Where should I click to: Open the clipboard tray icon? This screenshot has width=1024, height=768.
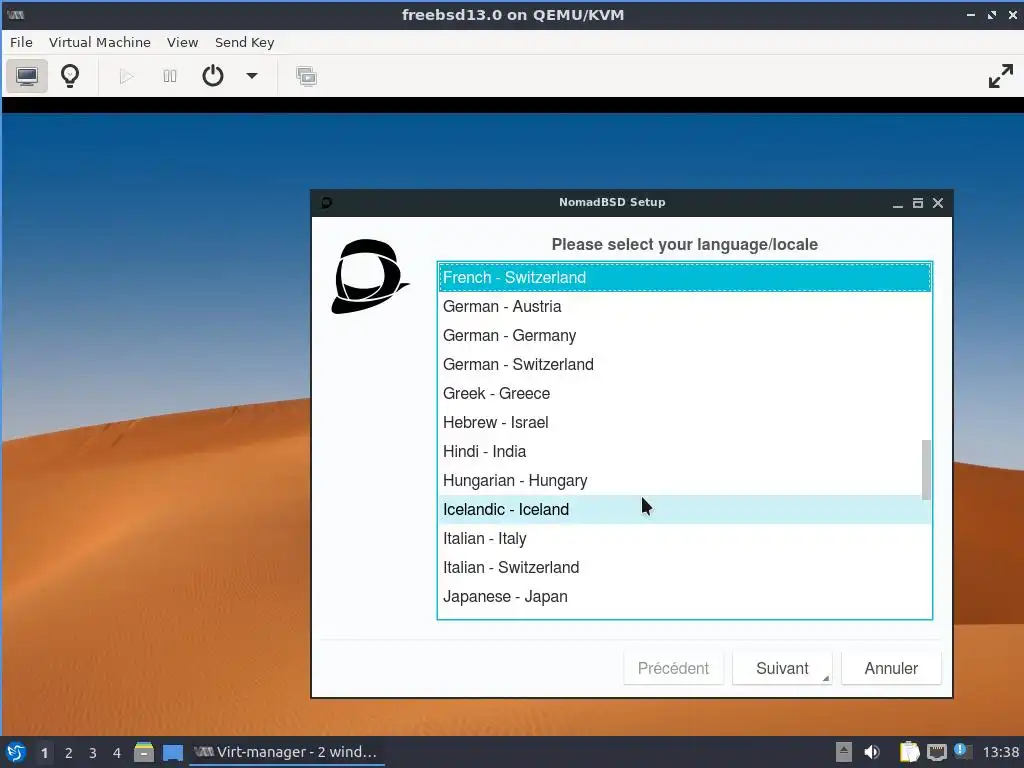pos(909,752)
